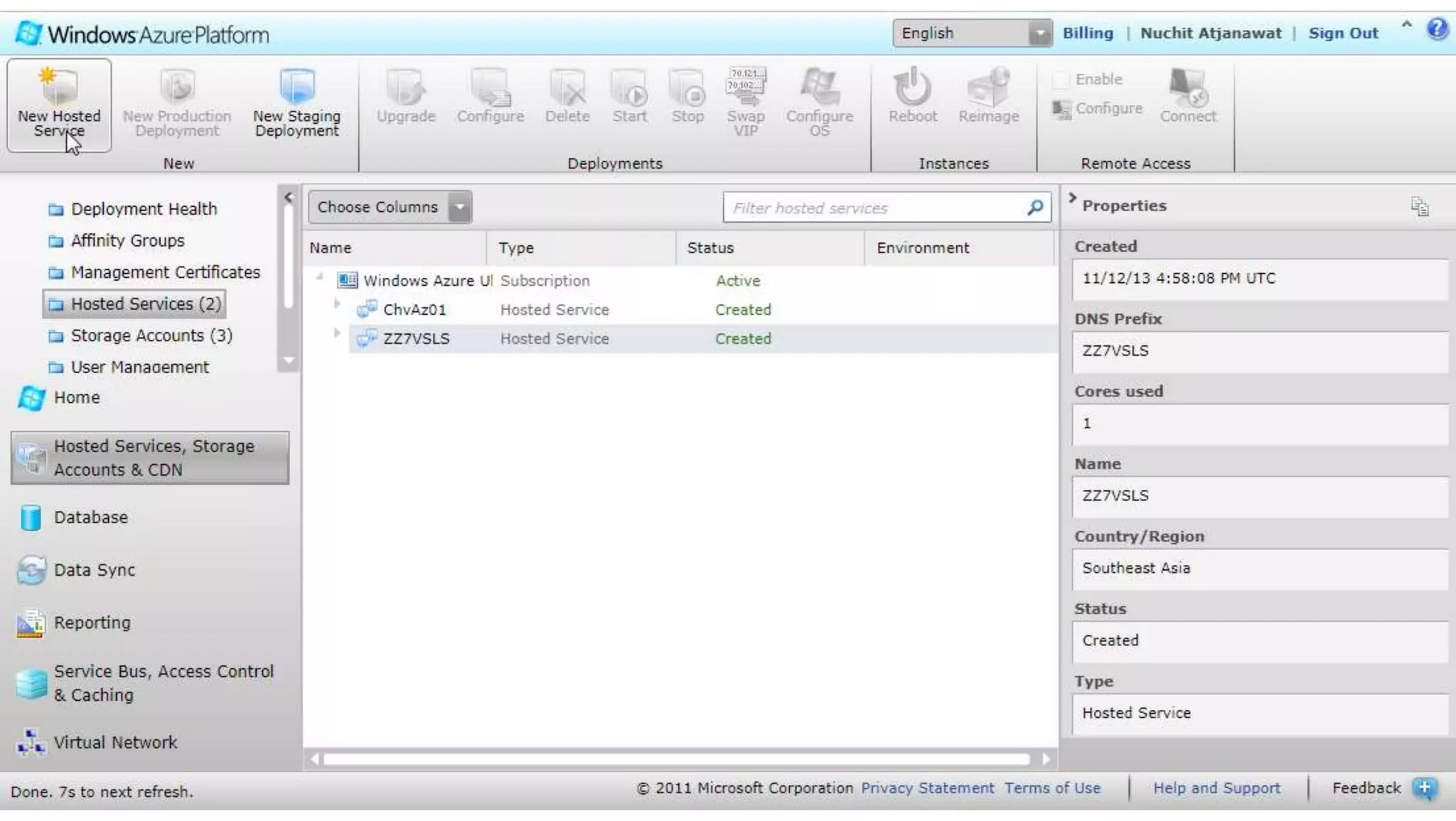Screen dimensions: 1456x821
Task: Click the search magnifier in filter box
Action: point(1035,208)
